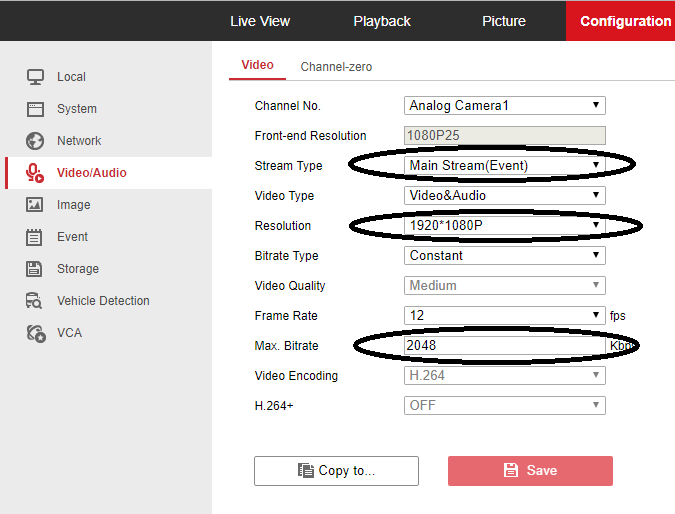675x514 pixels.
Task: Click the VCA icon in sidebar
Action: click(35, 333)
